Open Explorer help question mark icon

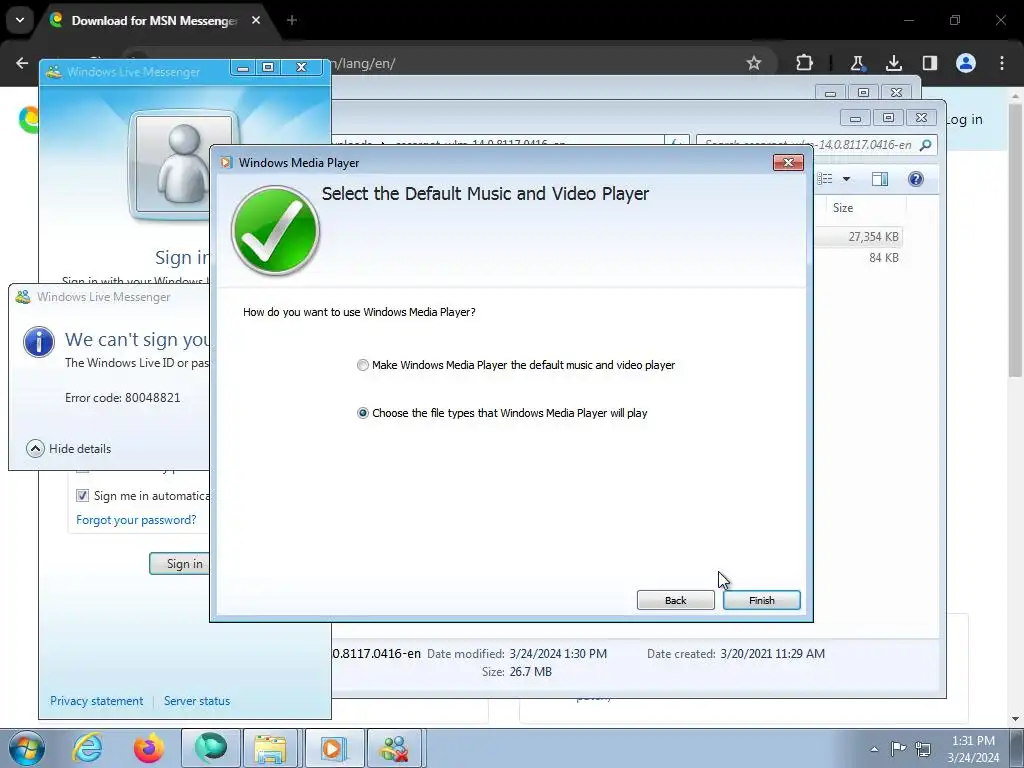pyautogui.click(x=916, y=179)
